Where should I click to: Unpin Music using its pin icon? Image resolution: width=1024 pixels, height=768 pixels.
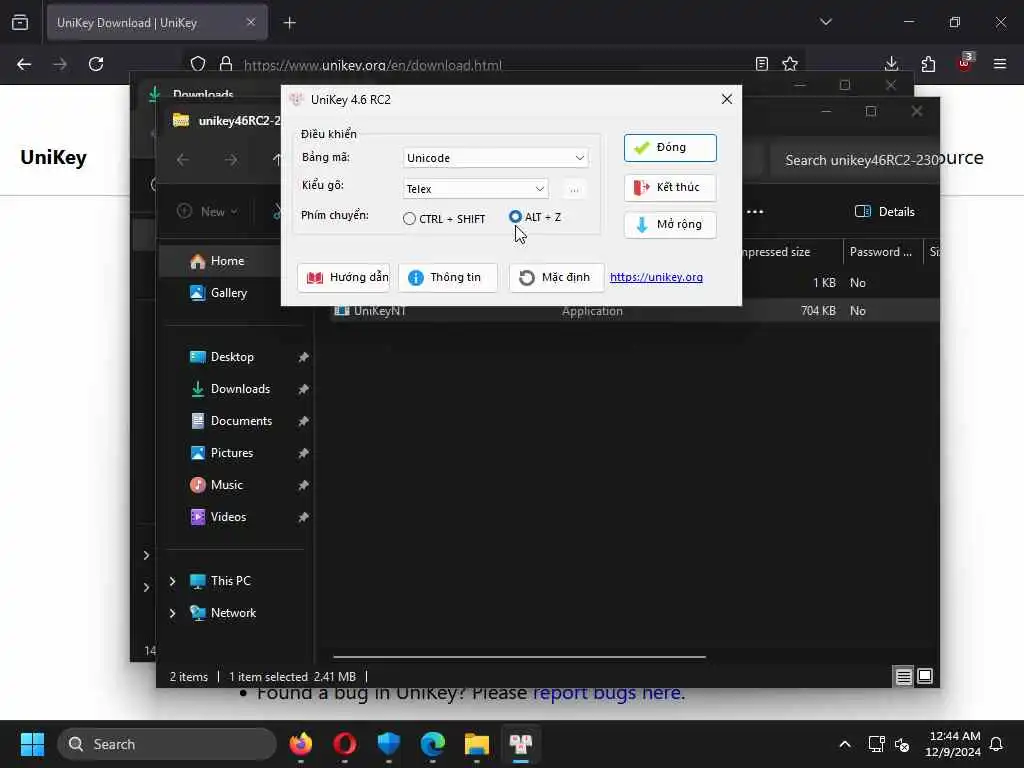point(303,485)
